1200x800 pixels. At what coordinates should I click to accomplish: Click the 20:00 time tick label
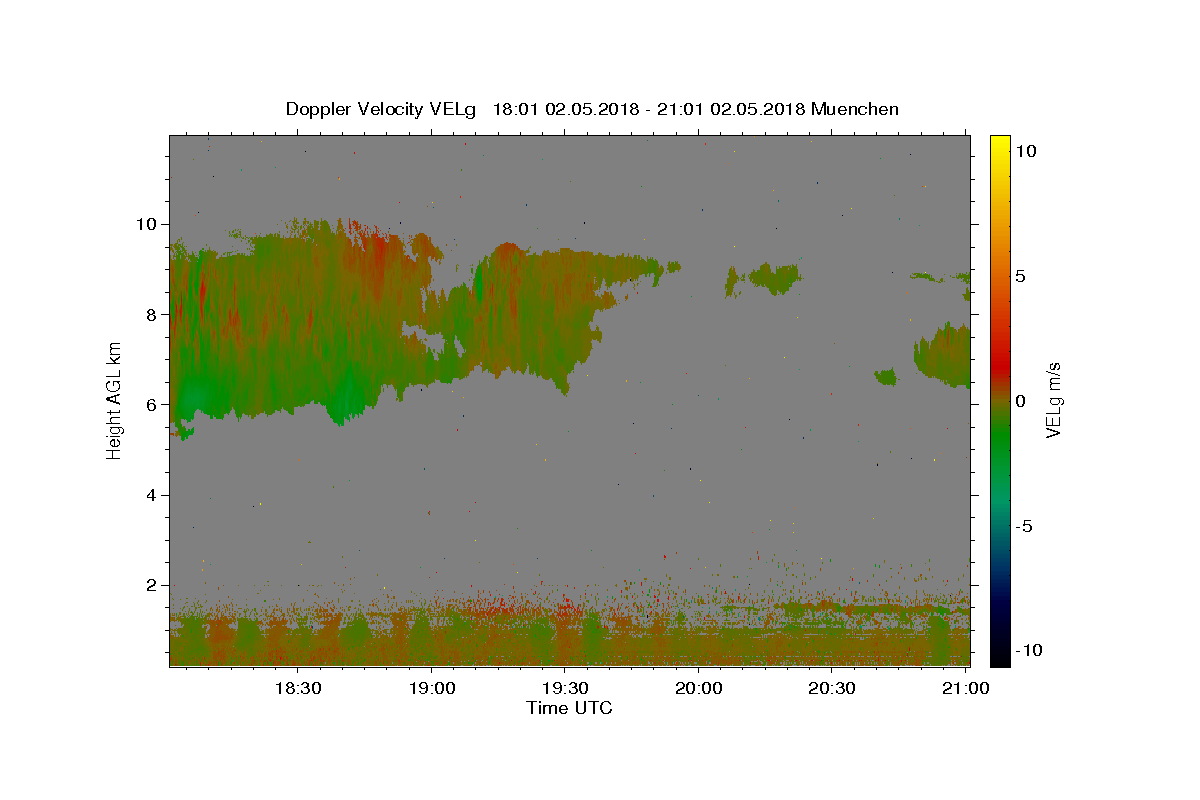[698, 688]
